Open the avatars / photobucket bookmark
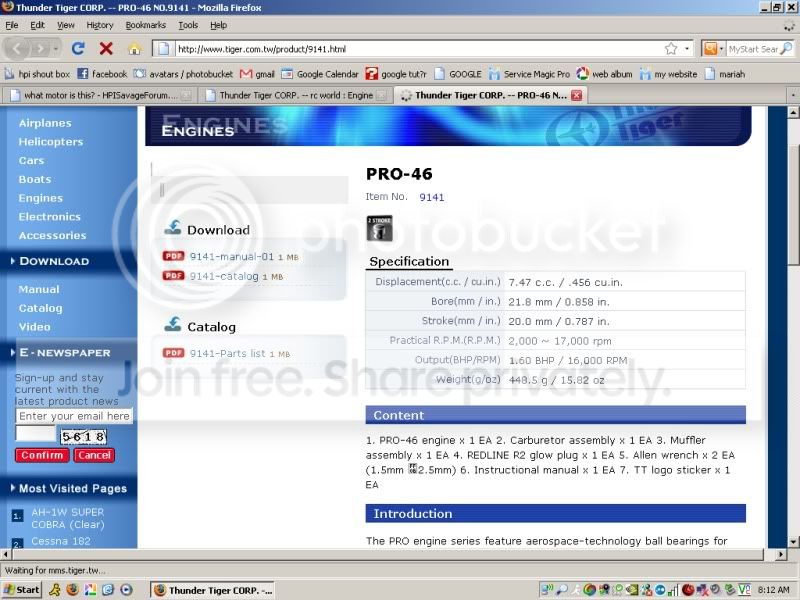The height and width of the screenshot is (600, 800). [x=183, y=74]
